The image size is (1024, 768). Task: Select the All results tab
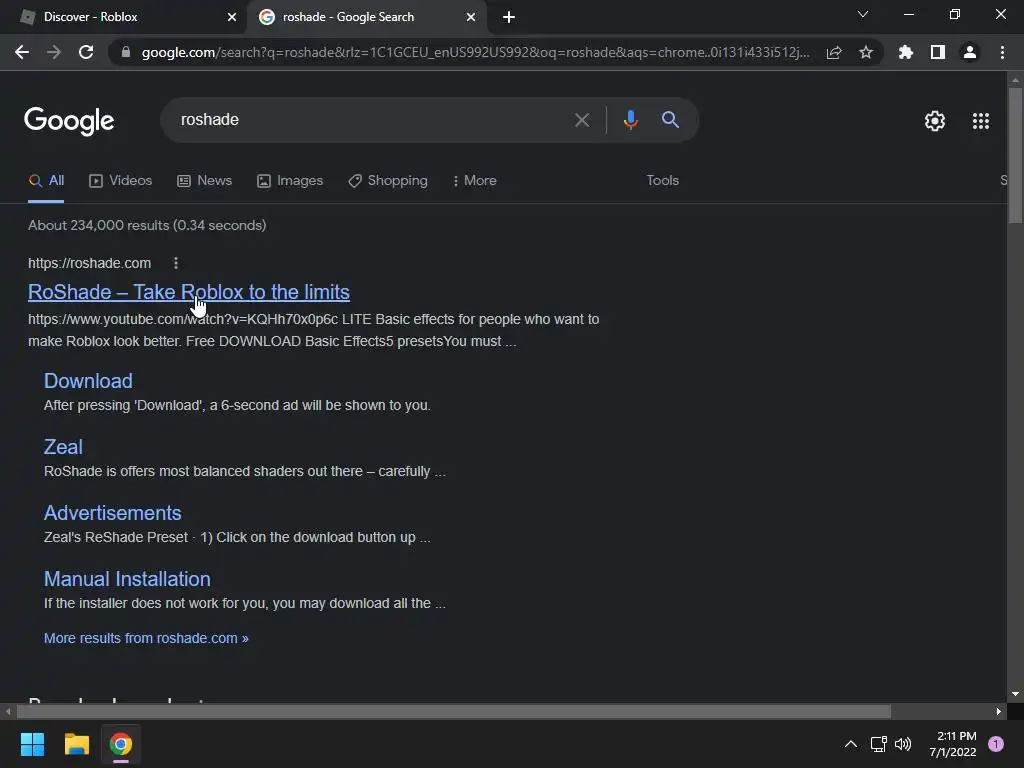[46, 181]
